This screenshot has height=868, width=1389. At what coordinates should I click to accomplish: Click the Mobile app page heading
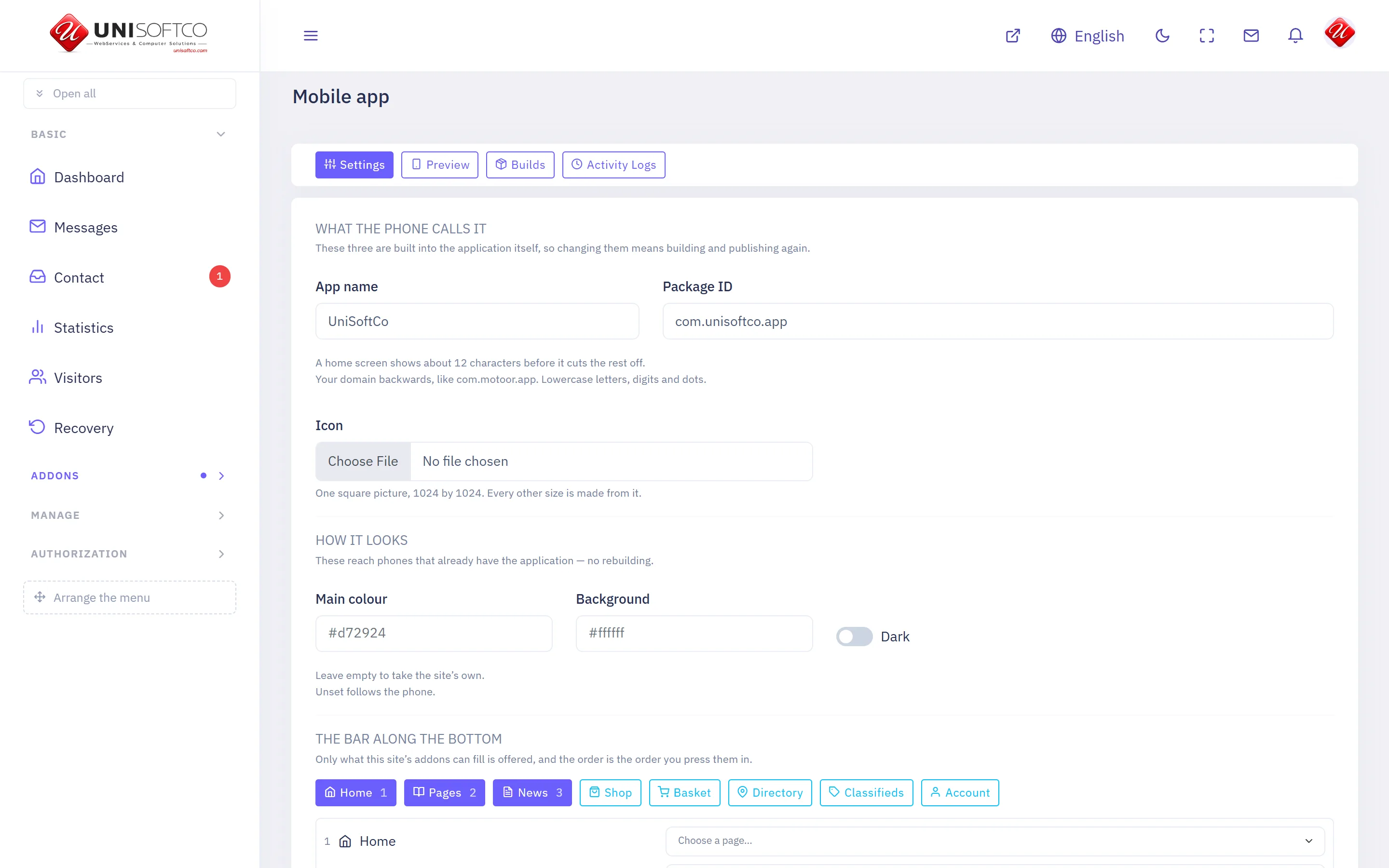pyautogui.click(x=341, y=96)
